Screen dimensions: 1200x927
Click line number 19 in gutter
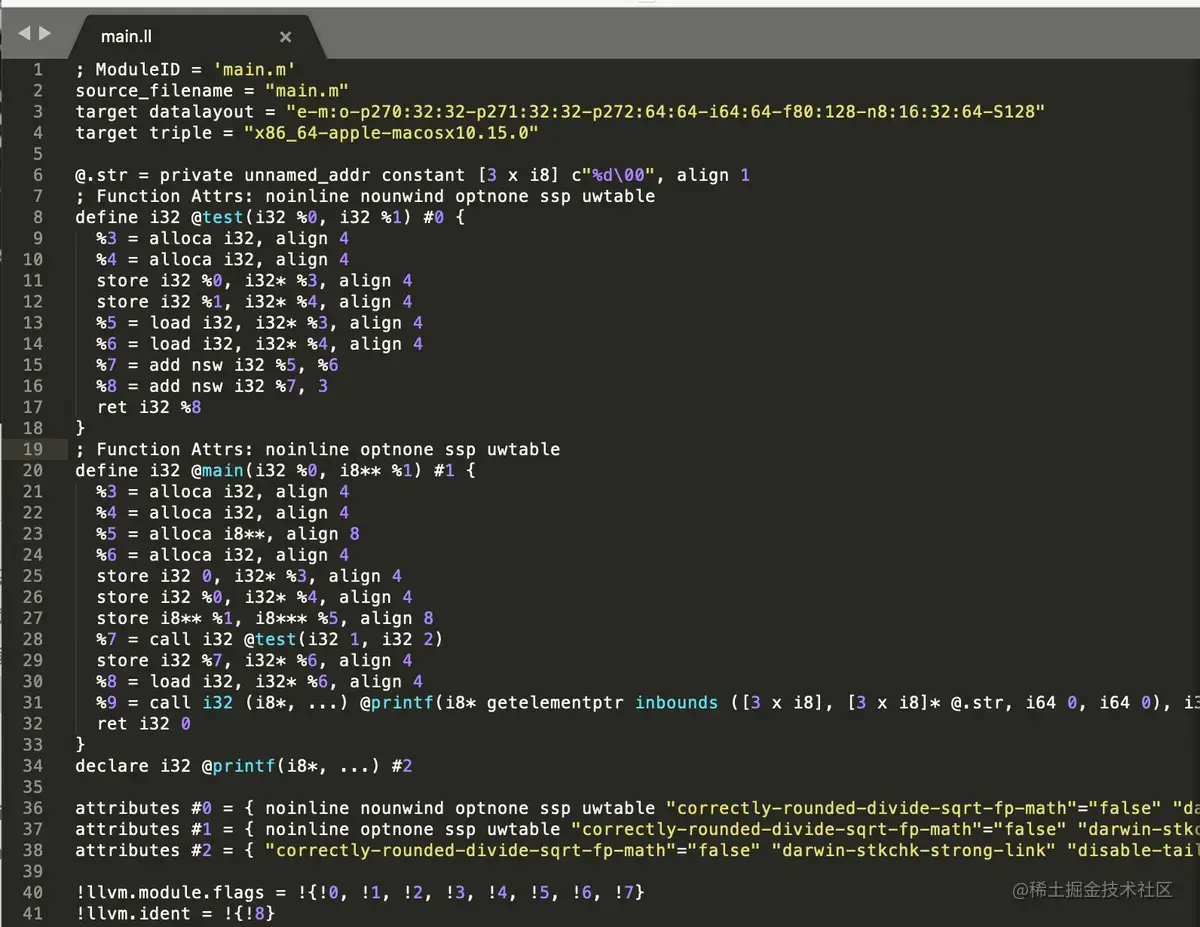(x=33, y=449)
